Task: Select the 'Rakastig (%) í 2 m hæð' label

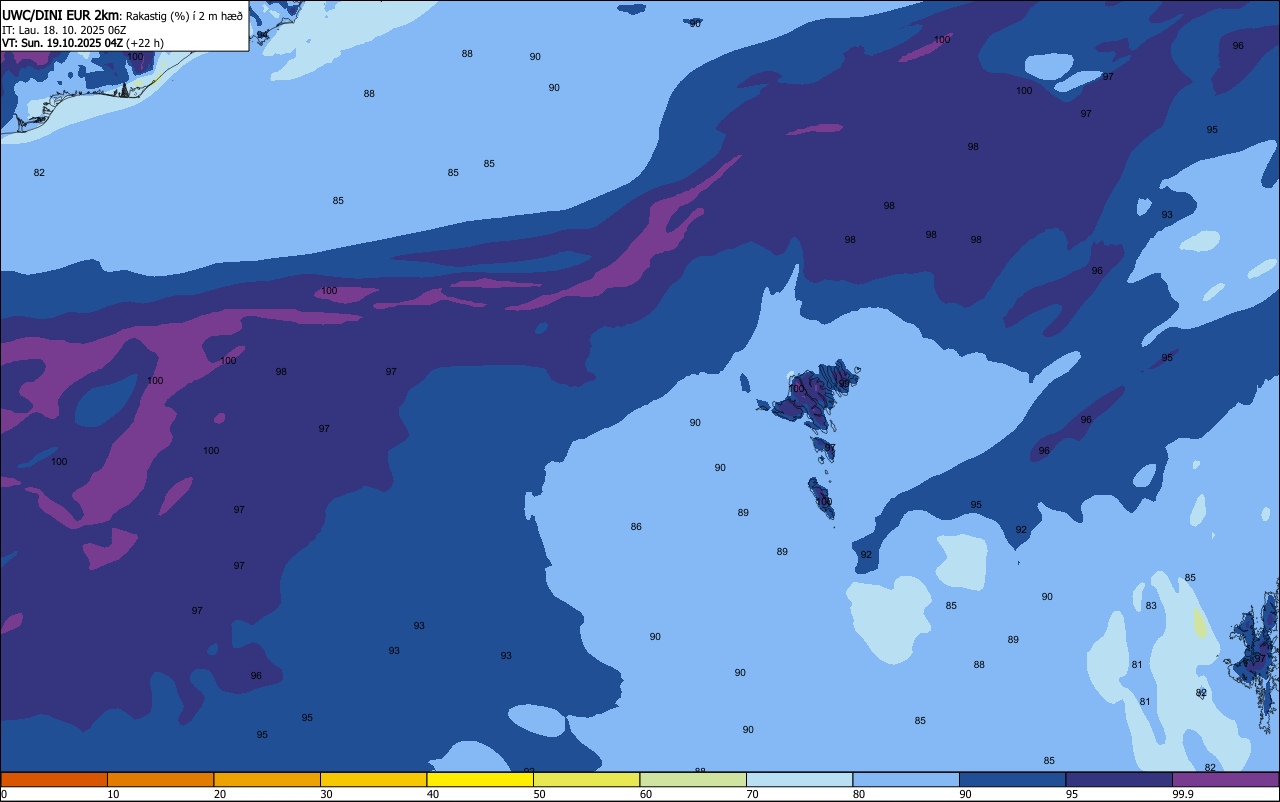Action: (x=183, y=16)
